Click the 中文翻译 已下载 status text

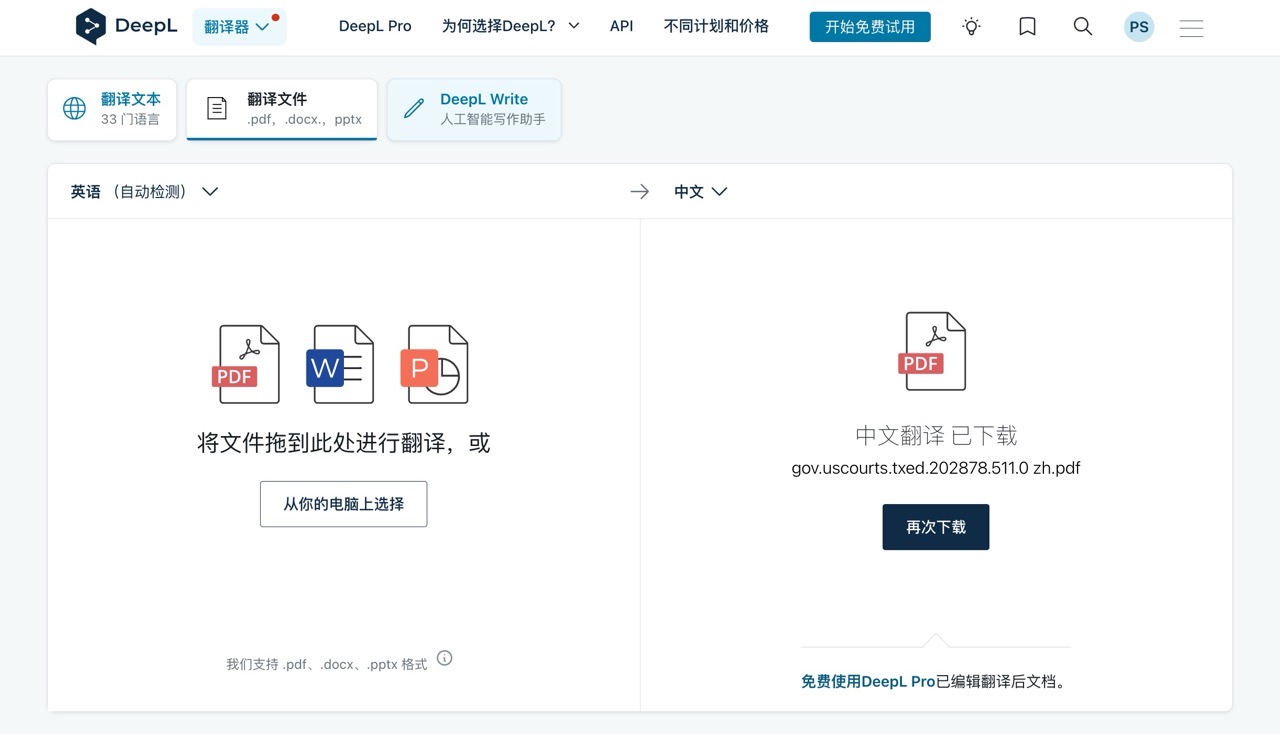coord(936,435)
